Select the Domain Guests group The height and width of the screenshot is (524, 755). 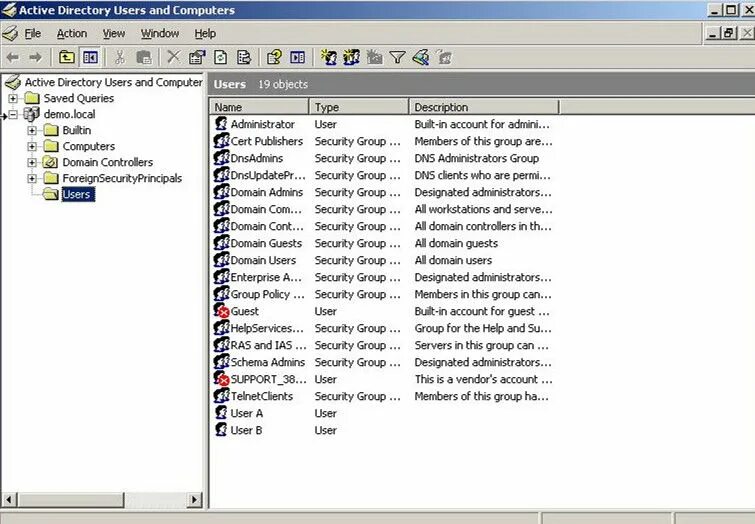(266, 243)
